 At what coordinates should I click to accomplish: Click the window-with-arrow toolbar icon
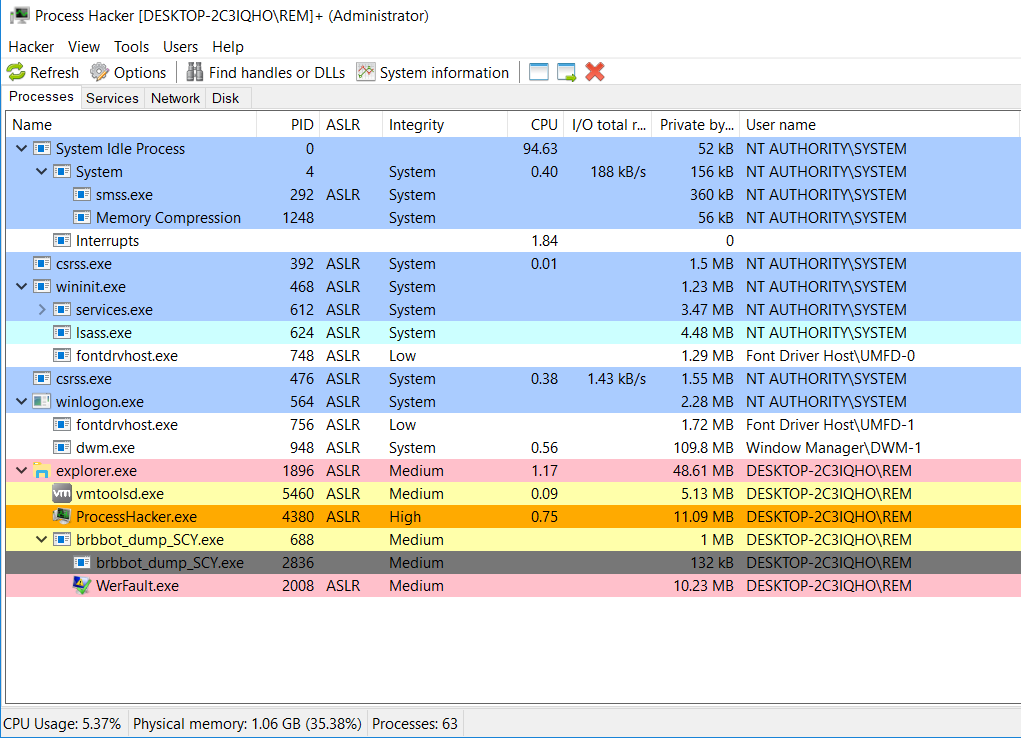[x=567, y=72]
